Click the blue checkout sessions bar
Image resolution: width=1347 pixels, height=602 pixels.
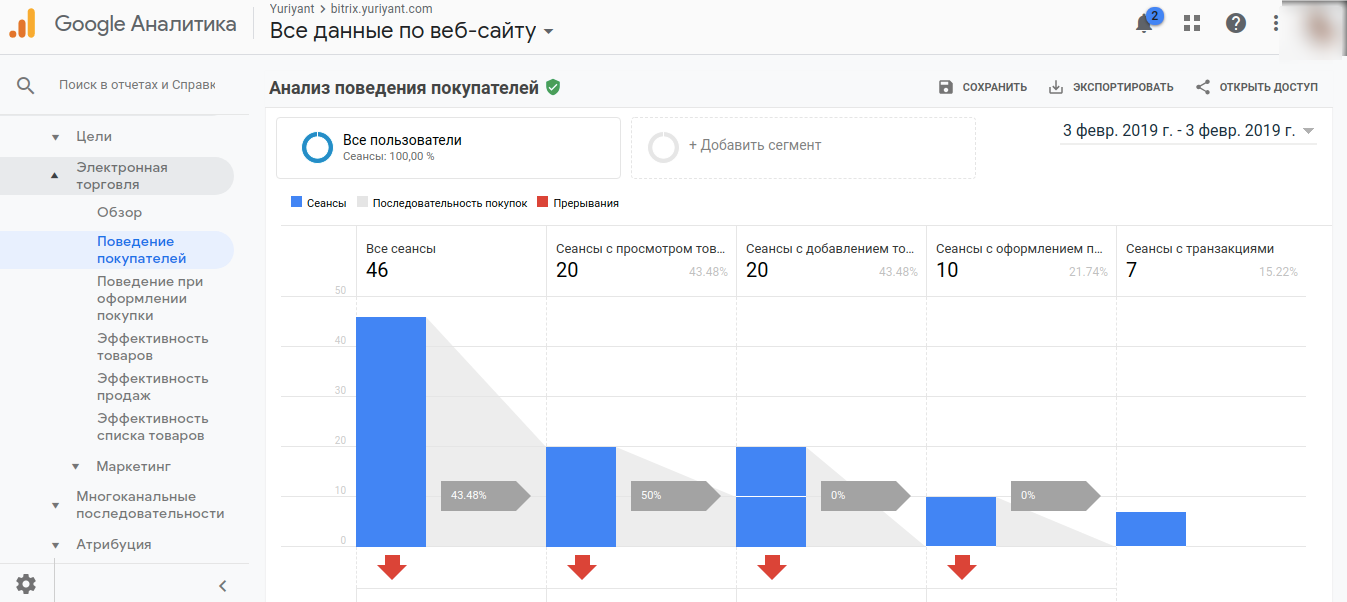point(961,522)
